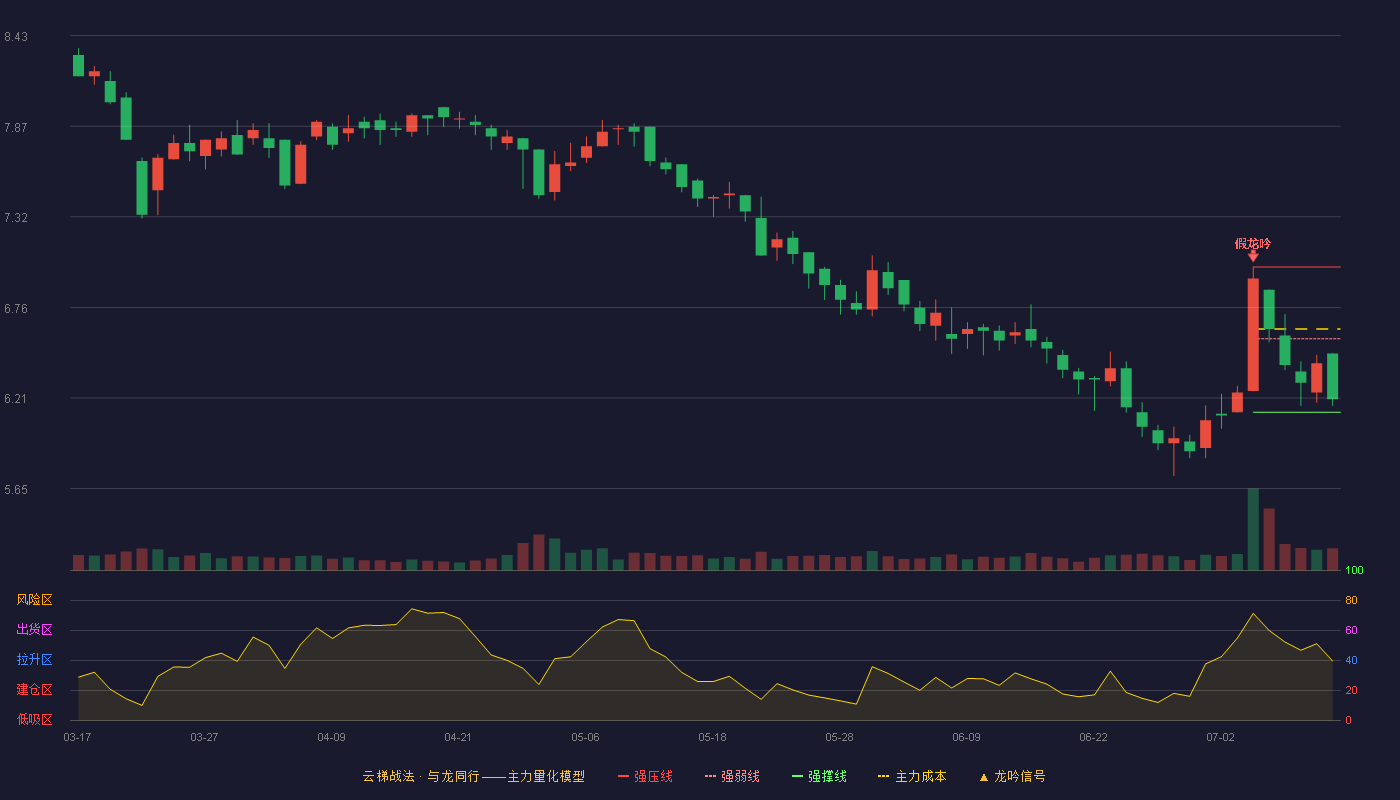Click the 6.21 price axis label
The width and height of the screenshot is (1400, 800).
click(16, 399)
